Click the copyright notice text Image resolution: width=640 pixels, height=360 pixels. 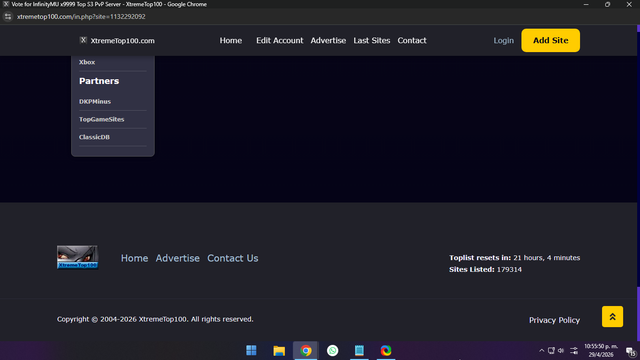click(155, 319)
